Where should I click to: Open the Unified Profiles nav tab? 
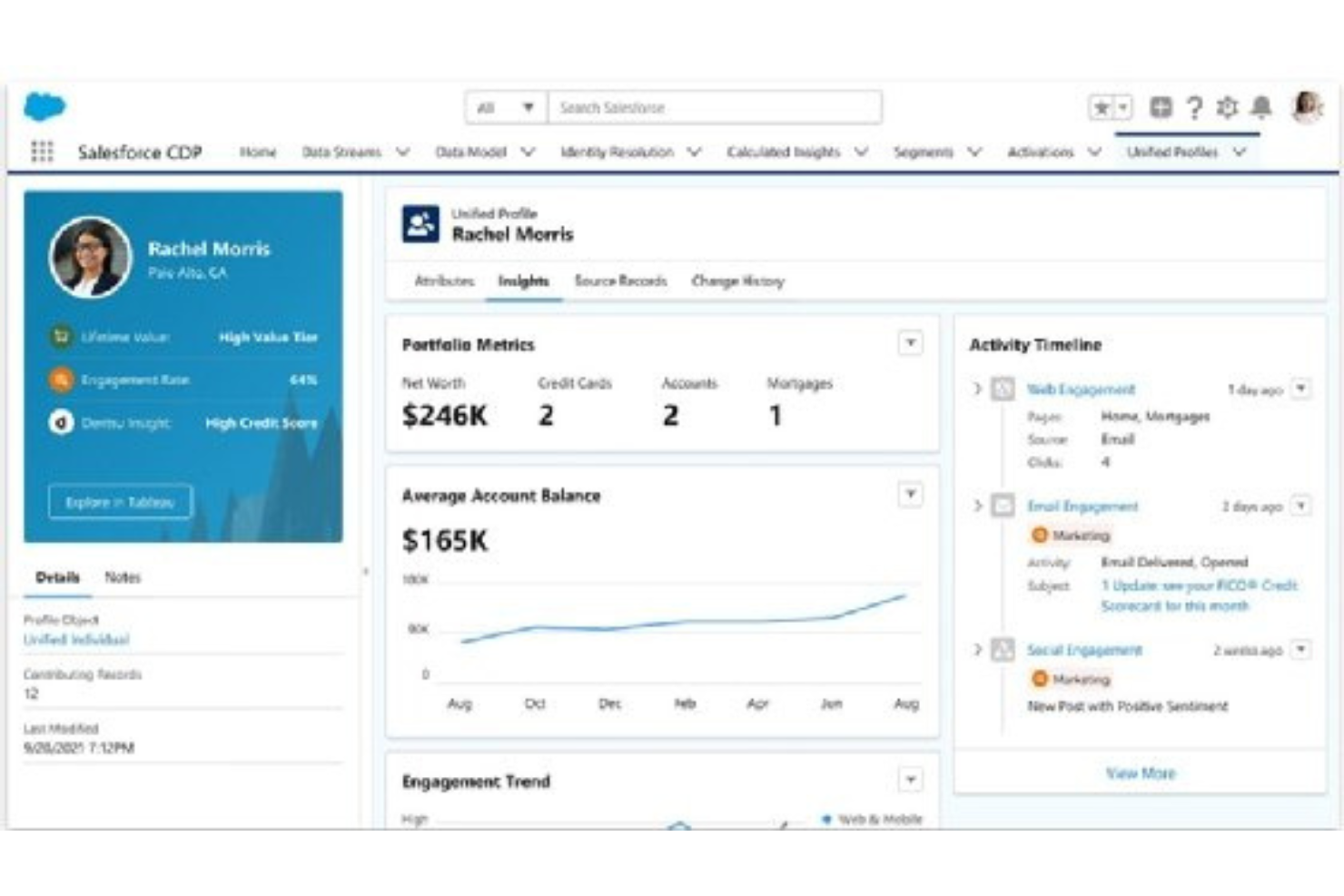(1171, 153)
